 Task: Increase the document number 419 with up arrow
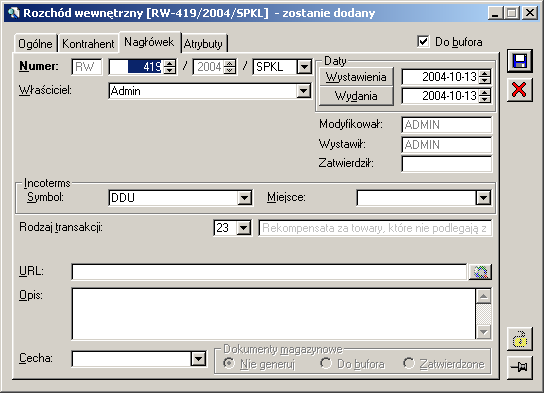click(x=169, y=63)
